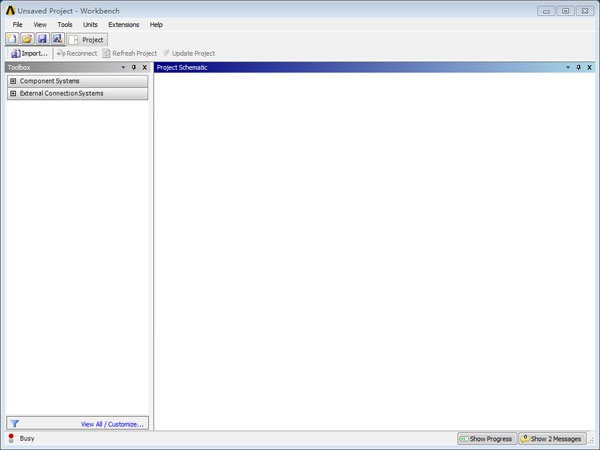Pin the Toolbox panel

[x=134, y=67]
